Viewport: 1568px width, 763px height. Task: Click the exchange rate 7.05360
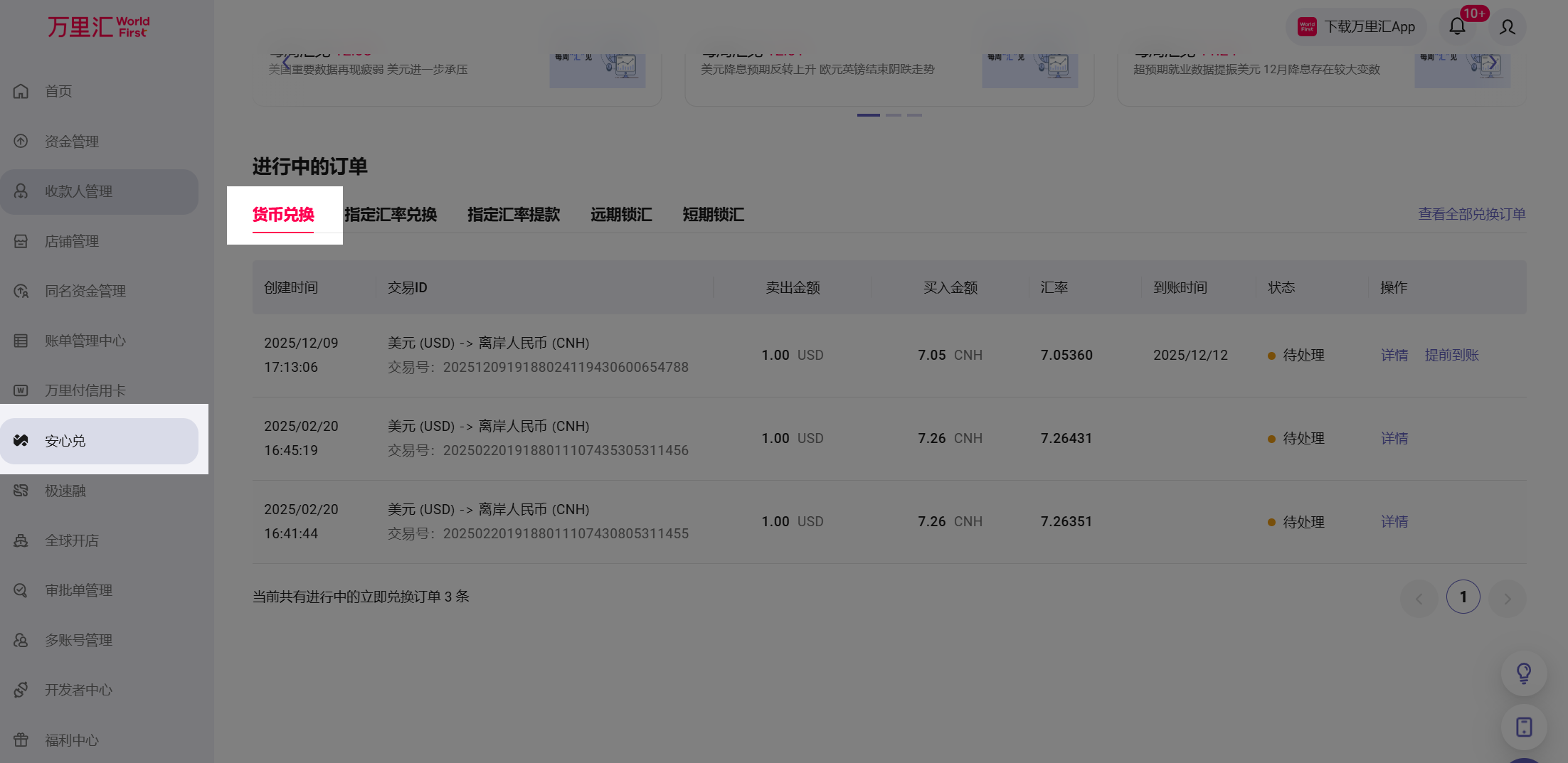[x=1066, y=355]
